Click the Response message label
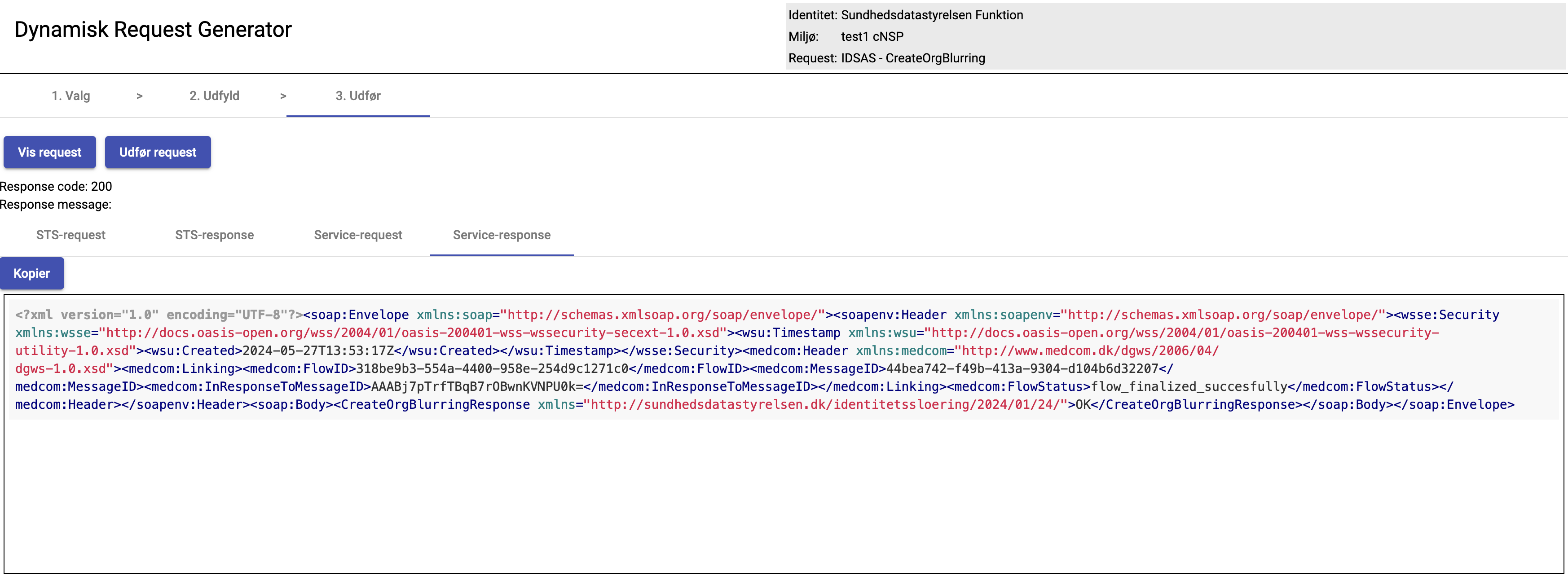The image size is (1568, 578). [x=56, y=205]
